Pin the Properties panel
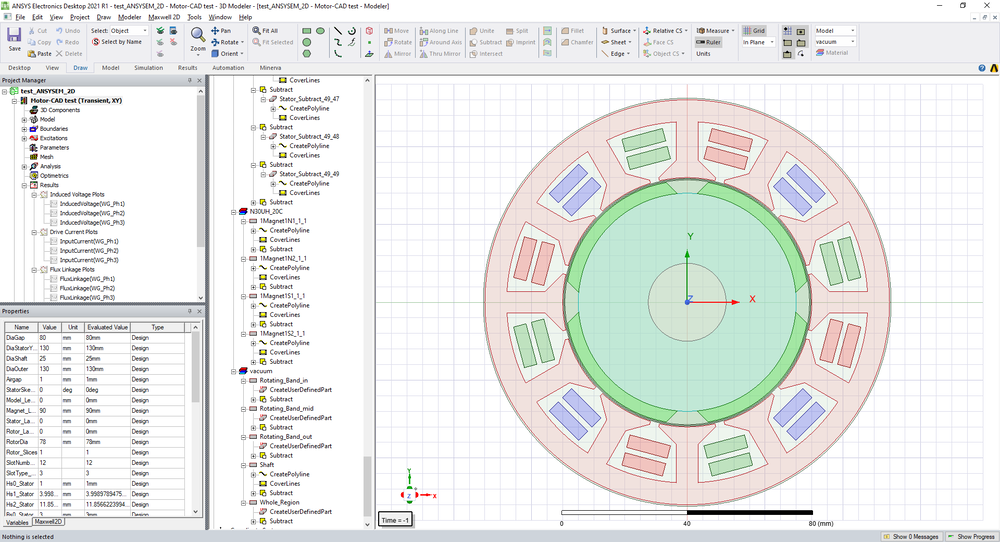This screenshot has width=1000, height=542. tap(189, 311)
